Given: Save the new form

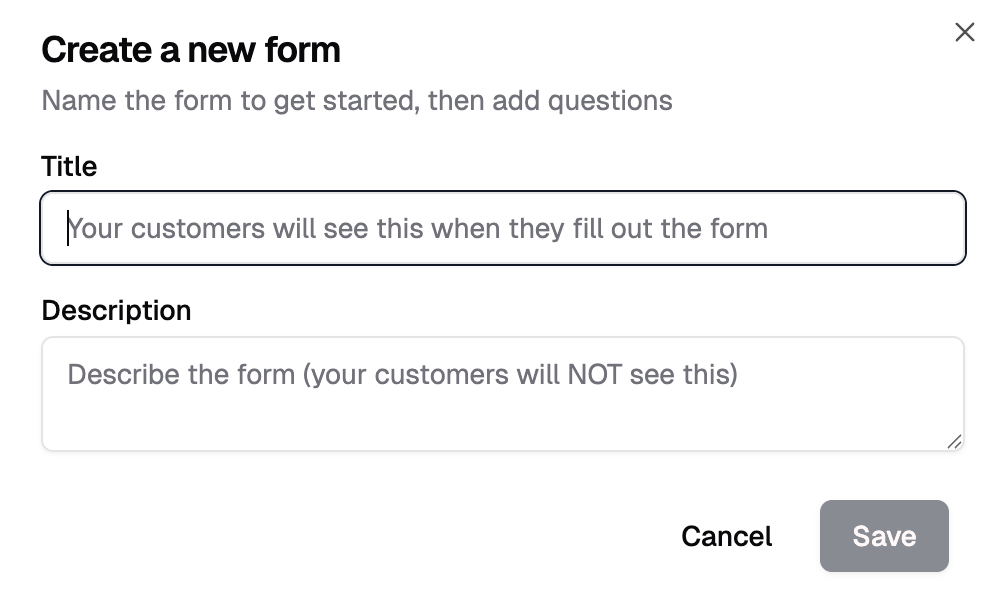Looking at the screenshot, I should (x=883, y=536).
